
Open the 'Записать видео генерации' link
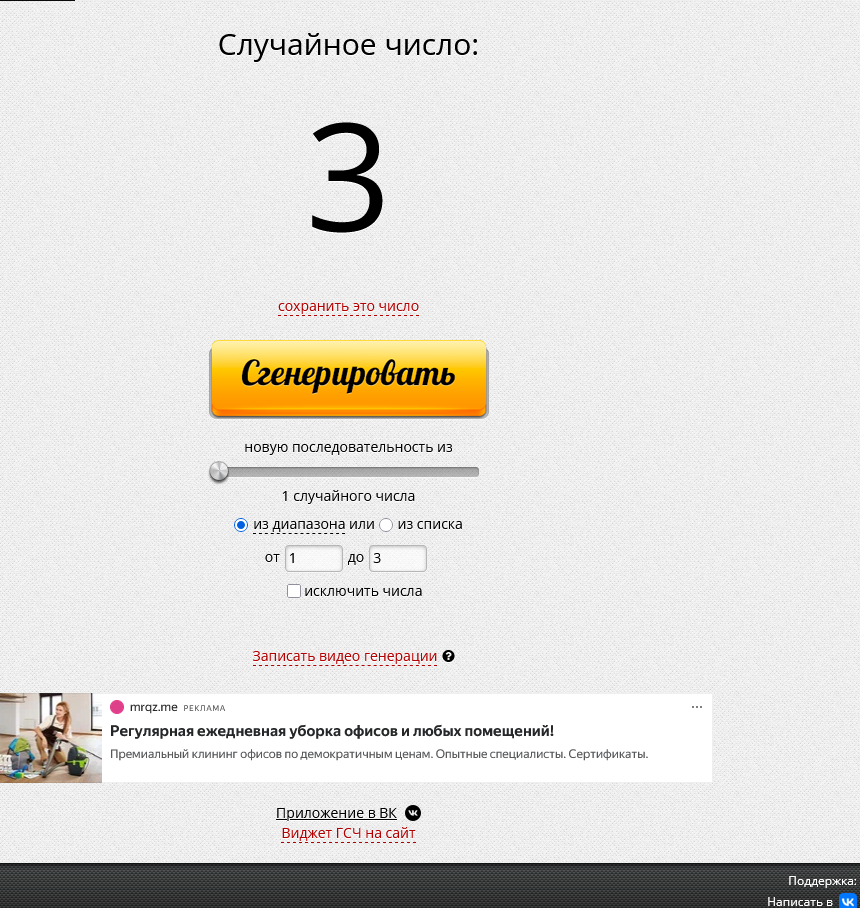coord(344,656)
